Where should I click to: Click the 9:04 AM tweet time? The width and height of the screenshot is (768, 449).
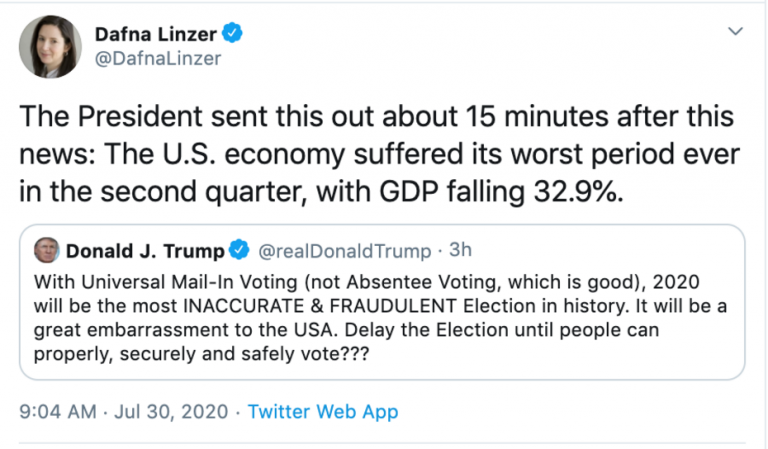[x=55, y=411]
